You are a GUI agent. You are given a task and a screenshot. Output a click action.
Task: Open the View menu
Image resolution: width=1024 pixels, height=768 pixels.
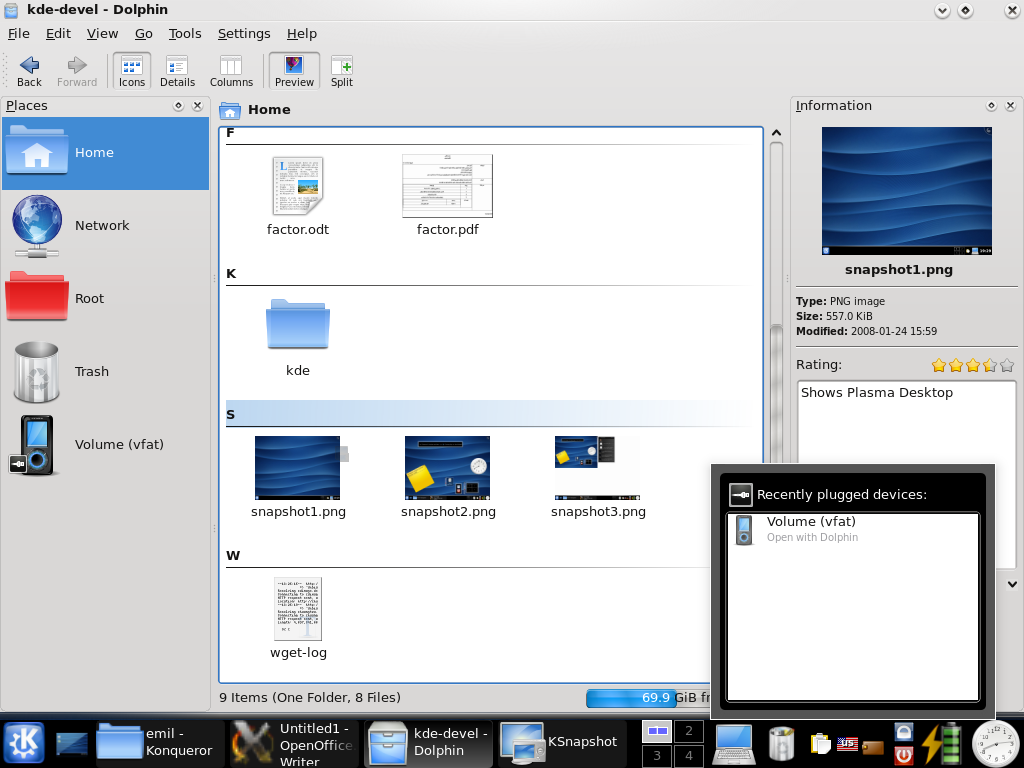(103, 34)
